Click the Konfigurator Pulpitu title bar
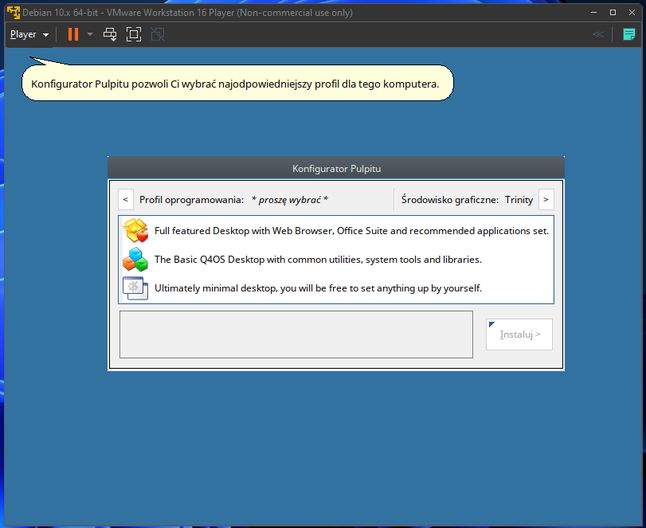Viewport: 646px width, 528px height. 336,168
